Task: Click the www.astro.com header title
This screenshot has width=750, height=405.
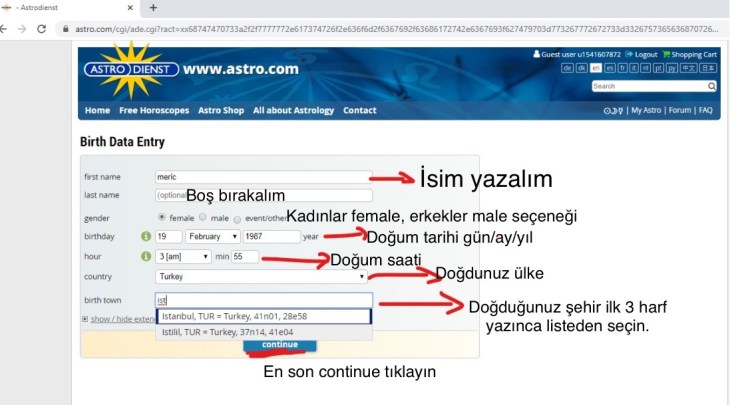Action: pos(241,69)
